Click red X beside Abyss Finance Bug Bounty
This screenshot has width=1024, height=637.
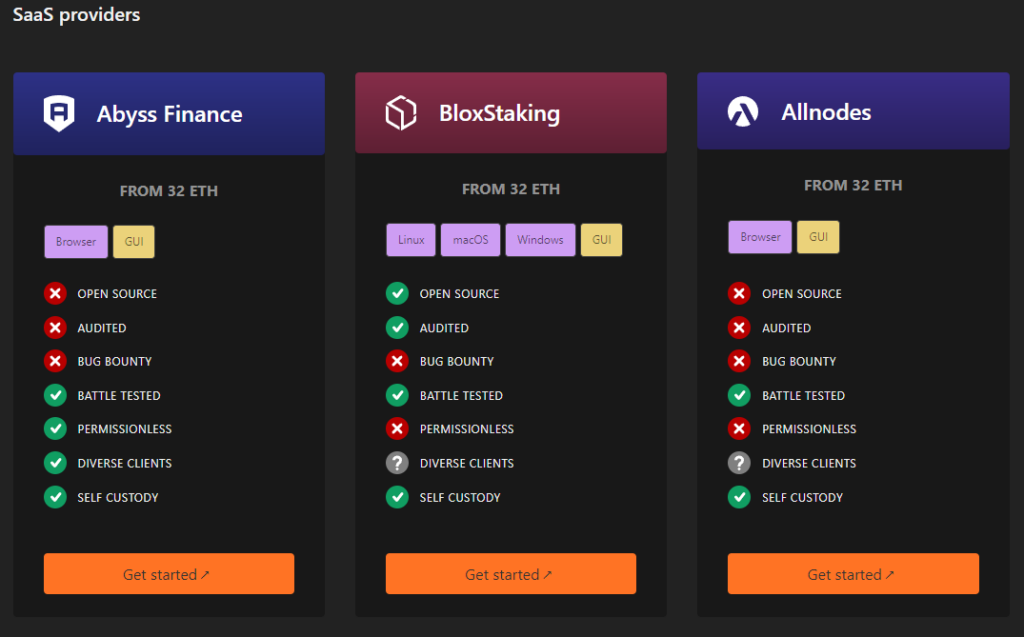click(56, 361)
